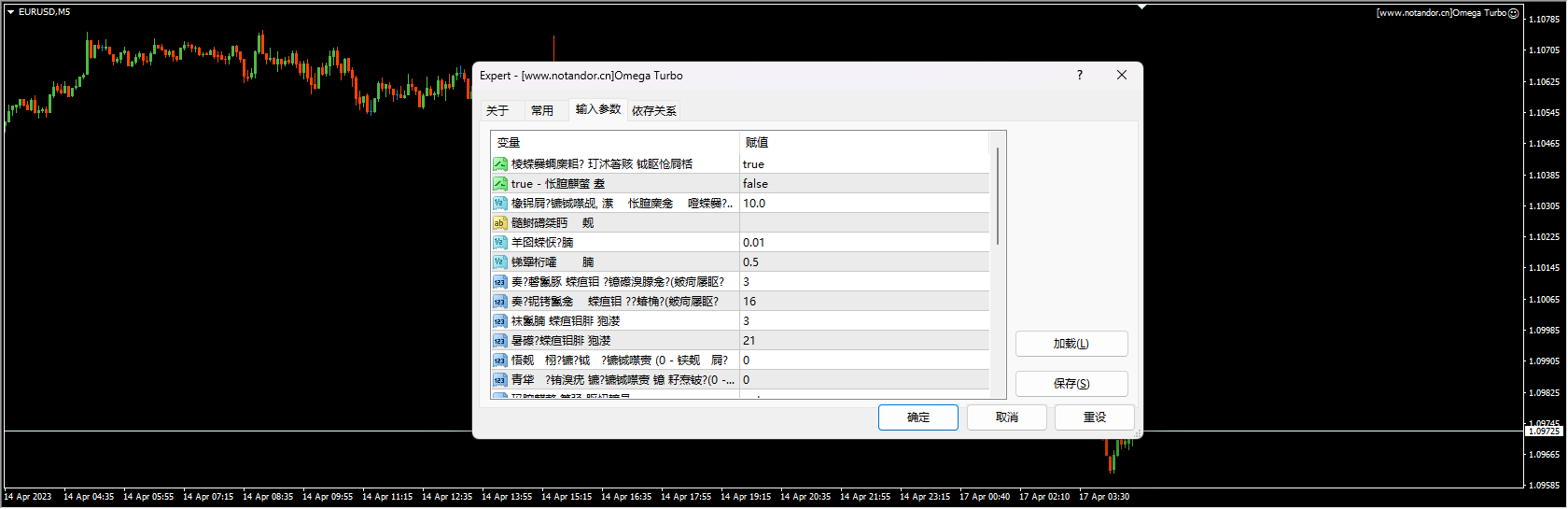Click the '[www.notandor.cn]Omega Turbo' chart label
Screen dimensions: 1568x509
(1441, 13)
